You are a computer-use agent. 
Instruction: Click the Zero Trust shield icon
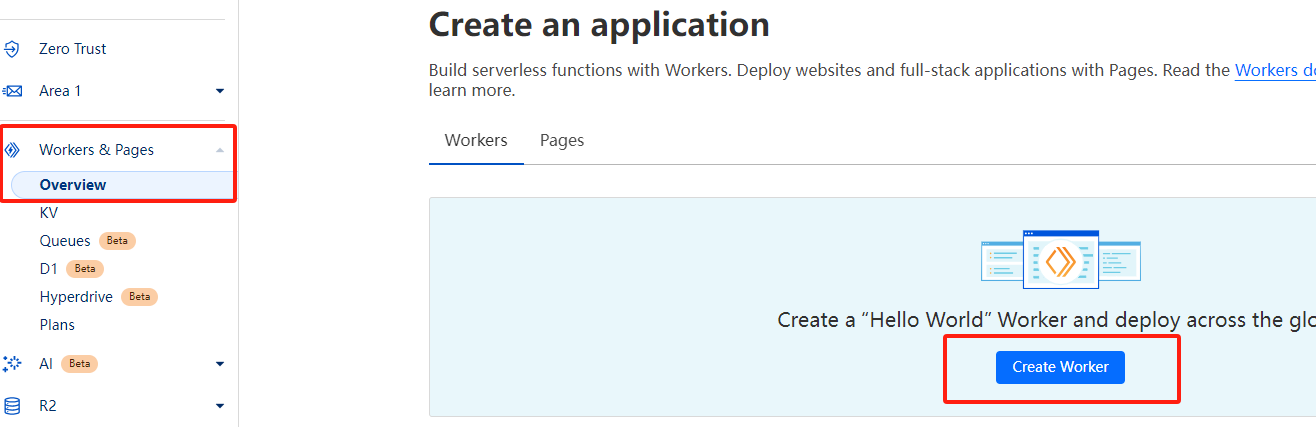click(x=12, y=49)
